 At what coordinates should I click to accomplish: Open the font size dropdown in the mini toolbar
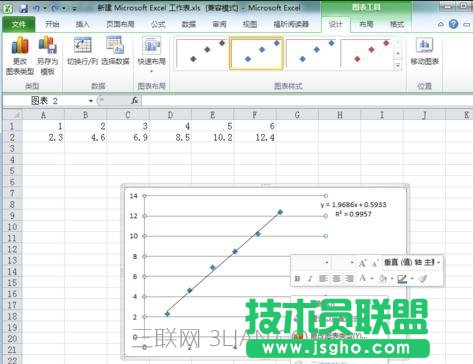point(352,263)
